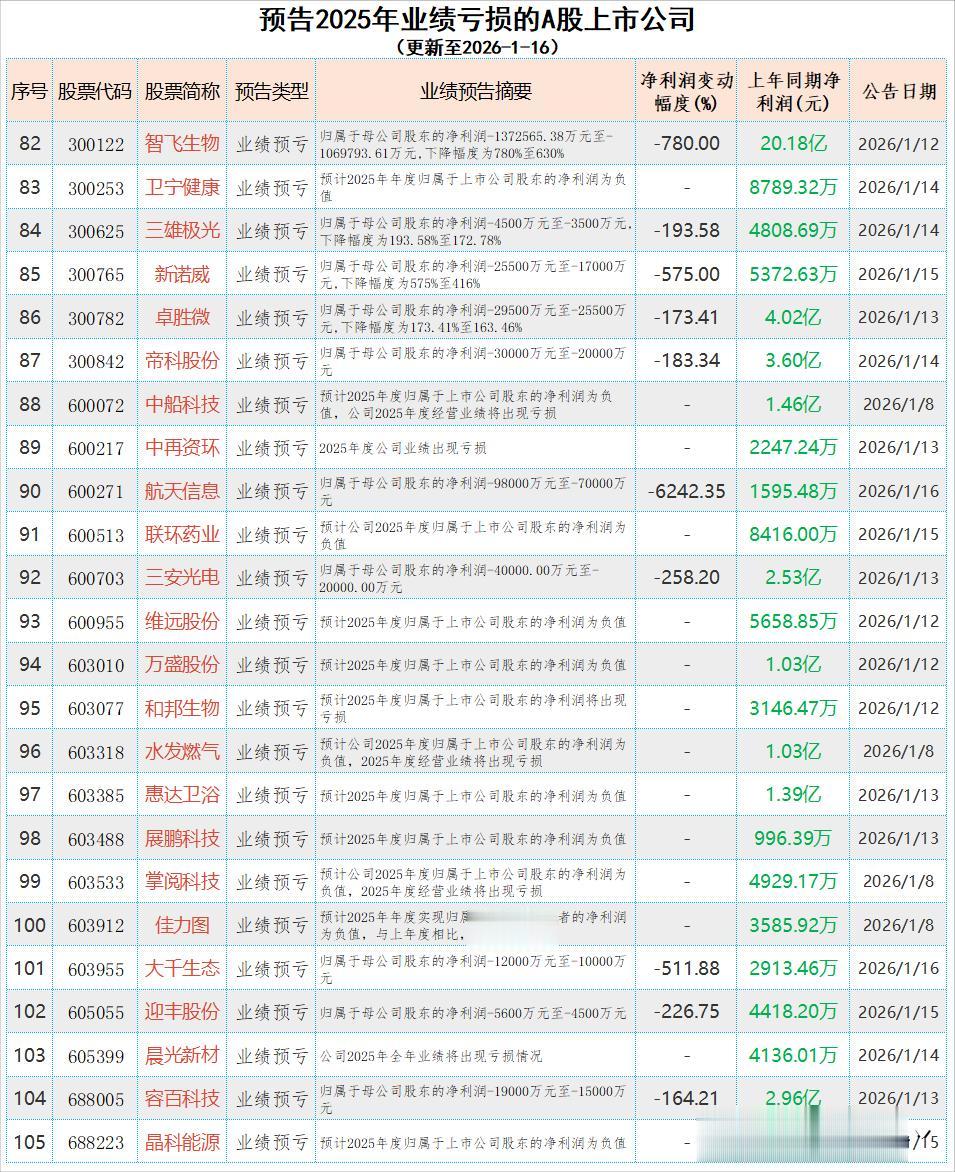Screen dimensions: 955x1172
Task: Click prior-year profit 996.39万
Action: tap(794, 839)
